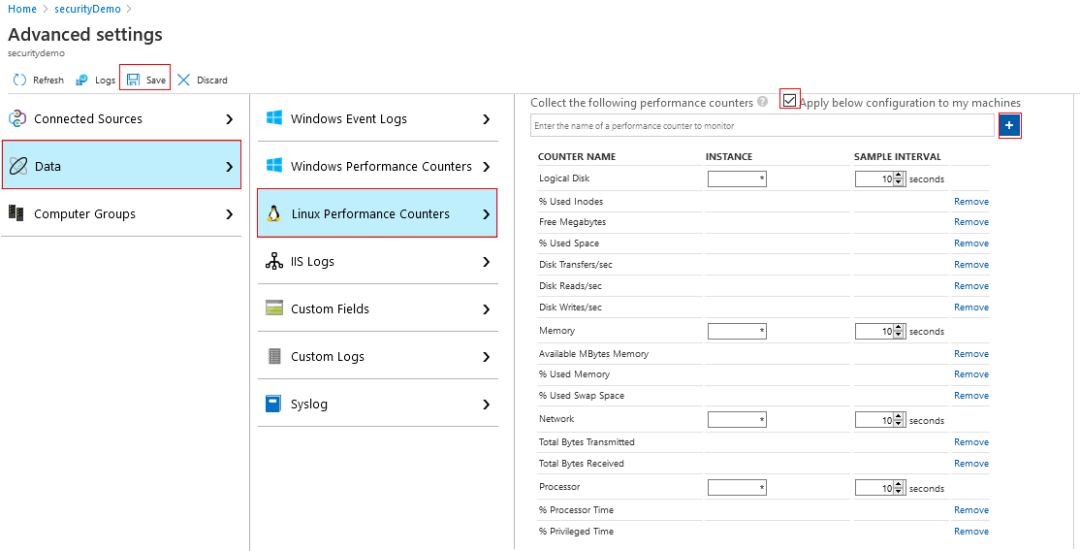Click the performance counter name input field
Viewport: 1080px width, 551px height.
[x=762, y=126]
